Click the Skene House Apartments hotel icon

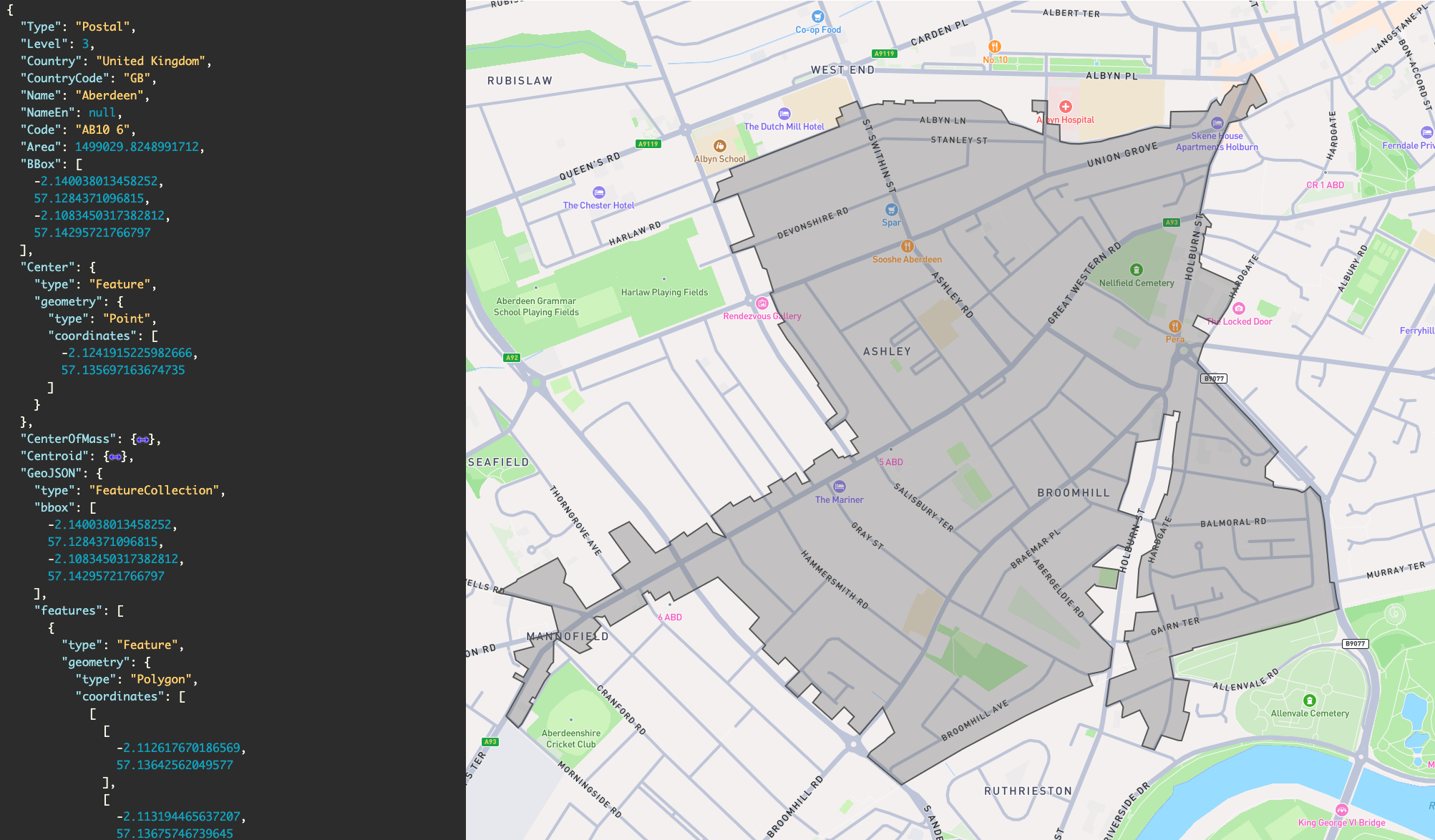(1217, 123)
